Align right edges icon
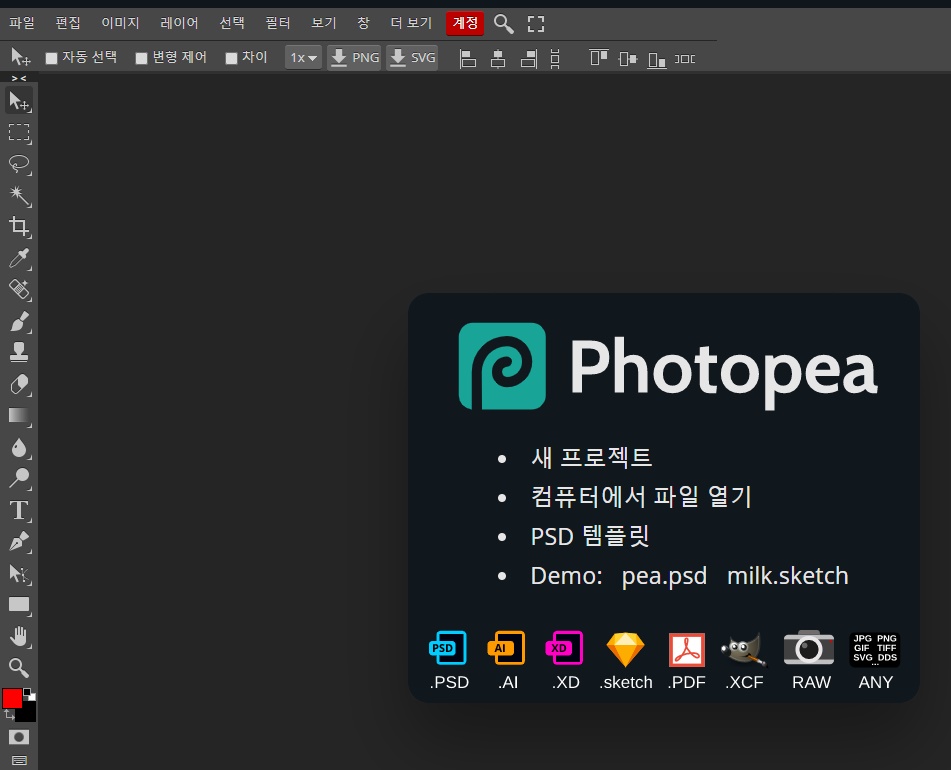 (x=529, y=59)
